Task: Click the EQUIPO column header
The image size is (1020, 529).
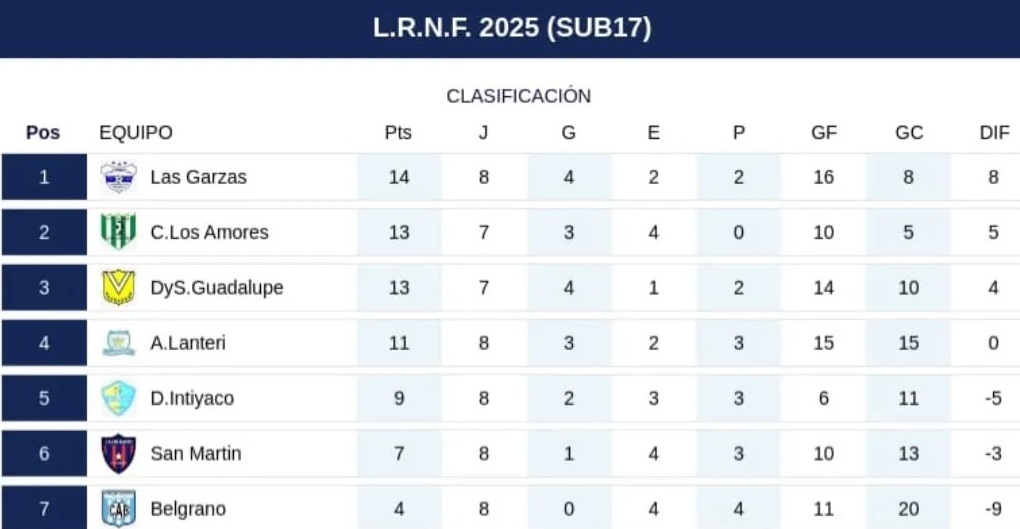Action: coord(136,133)
